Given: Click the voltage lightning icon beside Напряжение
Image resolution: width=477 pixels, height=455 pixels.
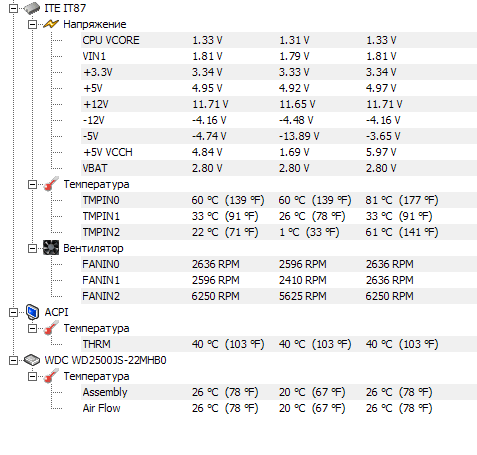Looking at the screenshot, I should click(x=51, y=24).
